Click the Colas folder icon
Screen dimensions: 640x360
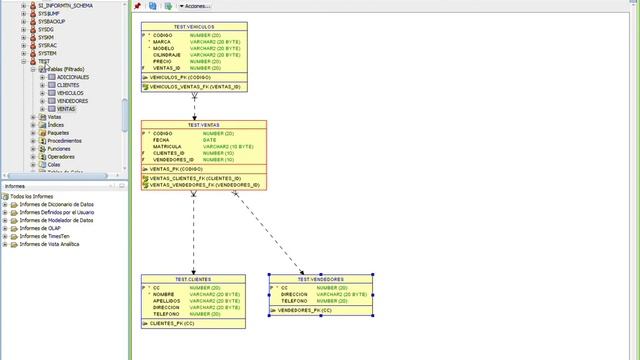coord(42,164)
